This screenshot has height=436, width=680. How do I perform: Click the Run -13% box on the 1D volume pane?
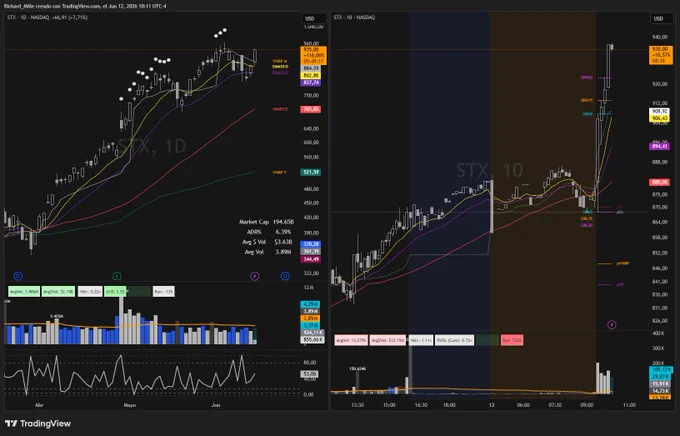(164, 292)
